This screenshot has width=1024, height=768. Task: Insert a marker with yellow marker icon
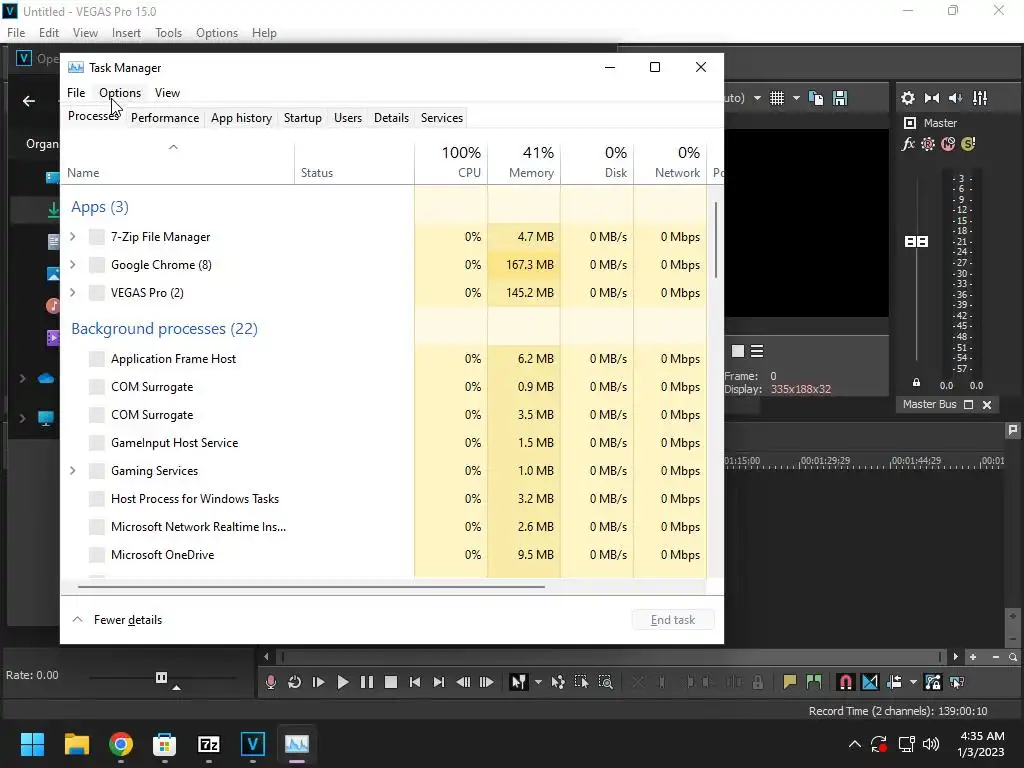pyautogui.click(x=790, y=682)
